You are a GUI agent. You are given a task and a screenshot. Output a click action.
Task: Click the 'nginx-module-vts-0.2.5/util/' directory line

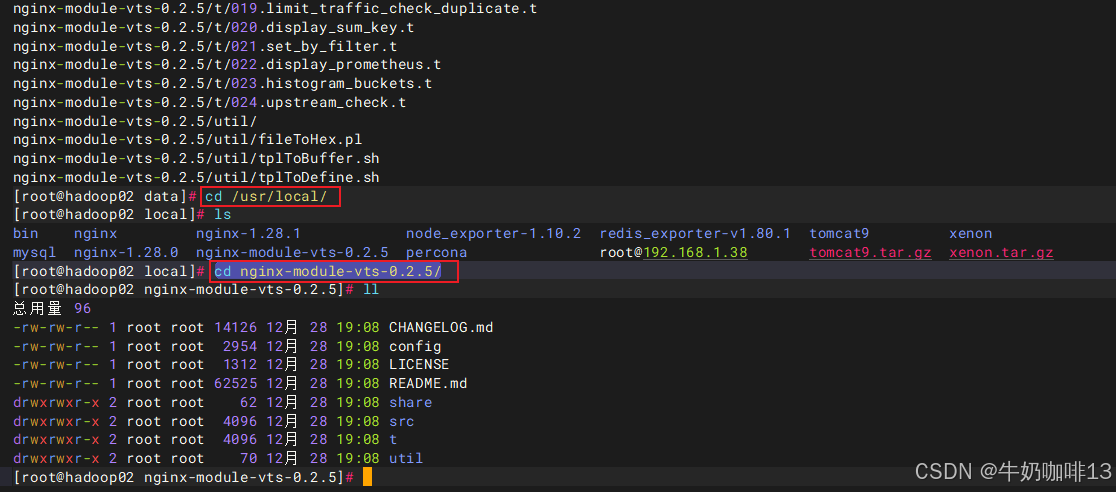(x=135, y=121)
